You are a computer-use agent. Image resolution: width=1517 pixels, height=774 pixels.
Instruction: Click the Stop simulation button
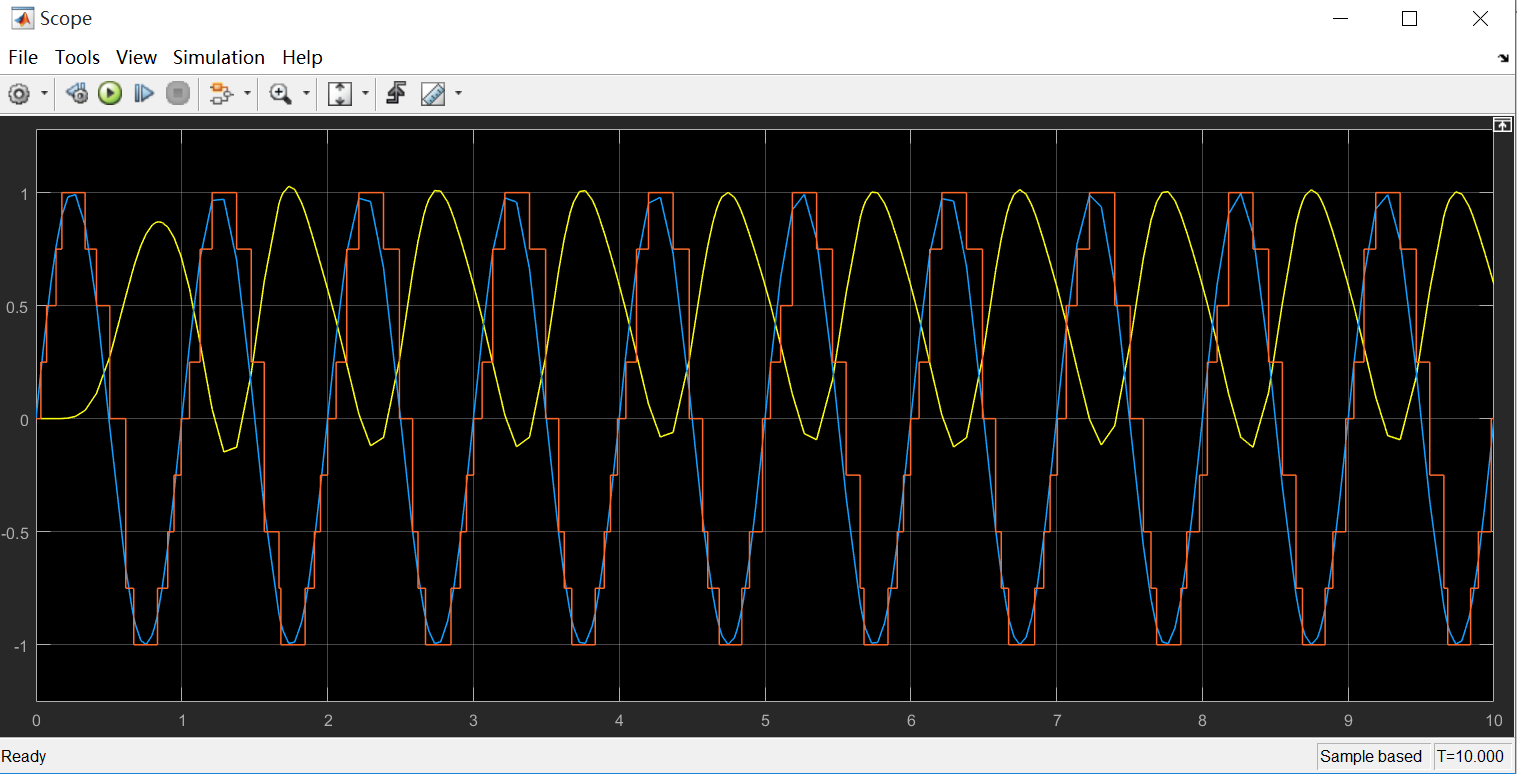click(x=178, y=94)
